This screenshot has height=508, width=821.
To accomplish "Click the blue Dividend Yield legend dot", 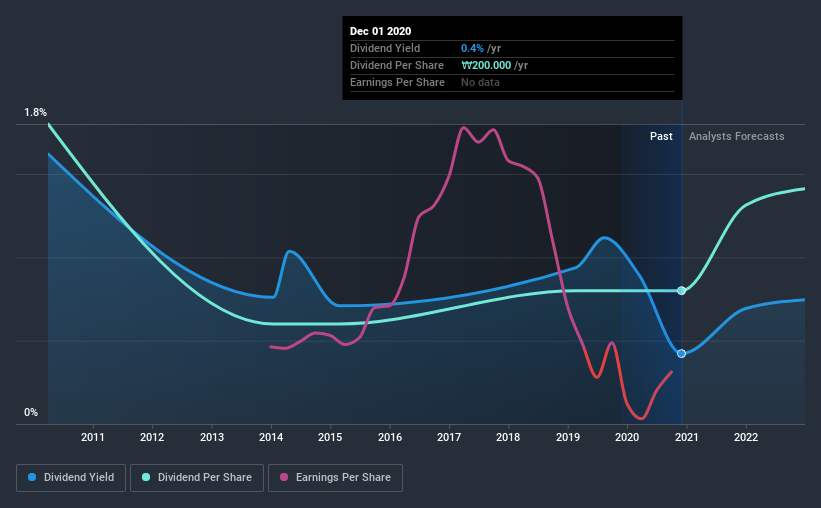I will (32, 477).
